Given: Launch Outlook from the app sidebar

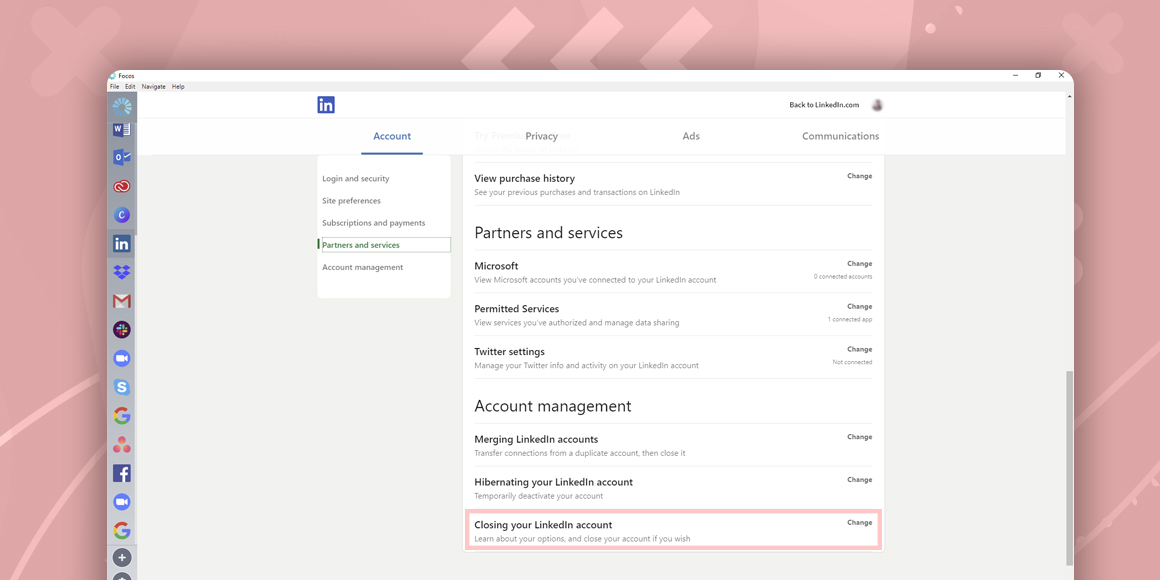Looking at the screenshot, I should tap(122, 158).
